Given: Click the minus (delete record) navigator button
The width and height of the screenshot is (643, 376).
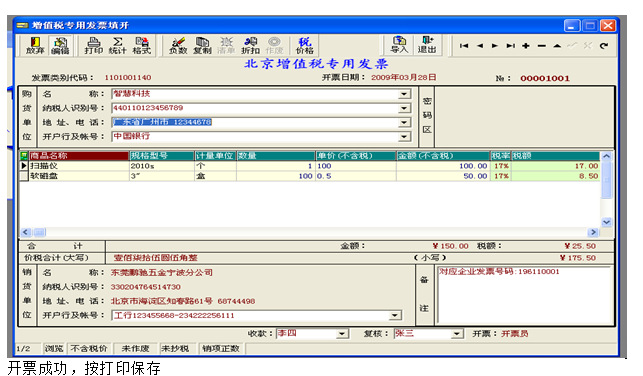Looking at the screenshot, I should pyautogui.click(x=541, y=46).
